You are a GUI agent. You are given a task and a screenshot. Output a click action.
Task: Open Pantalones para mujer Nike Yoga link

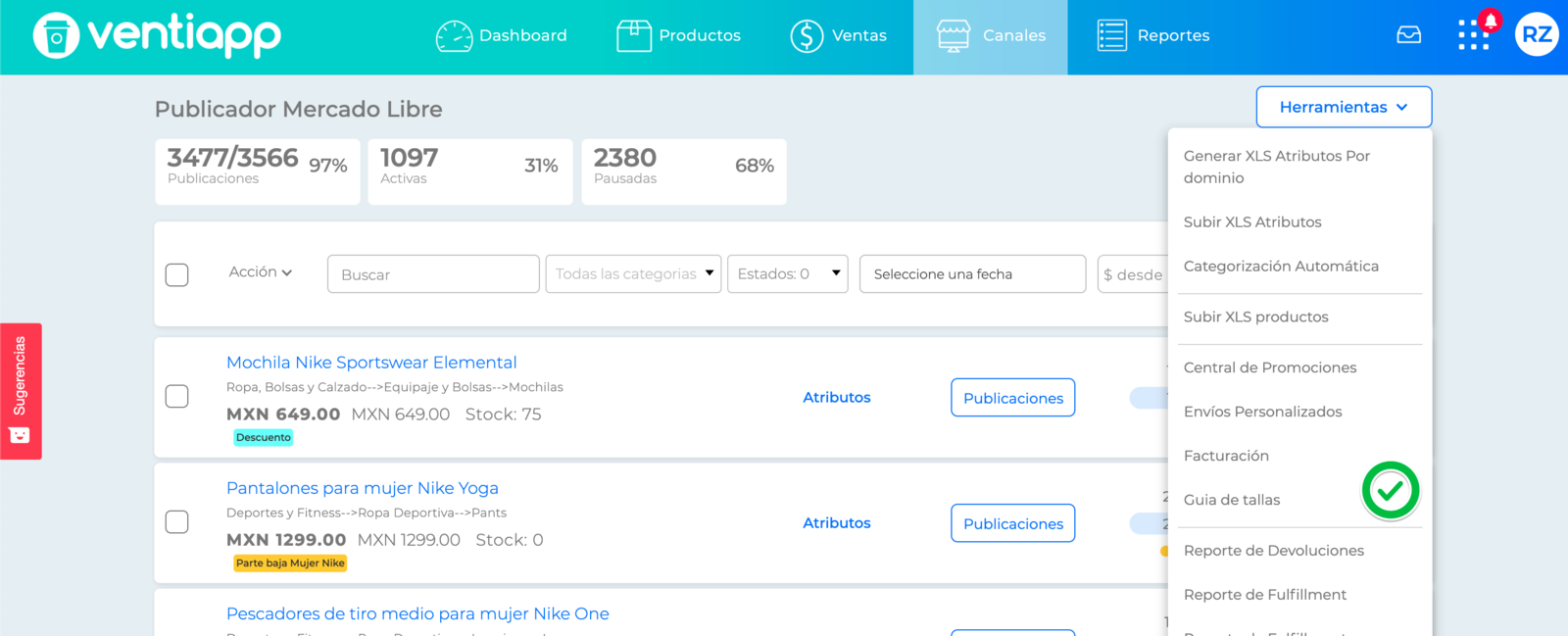coord(363,488)
